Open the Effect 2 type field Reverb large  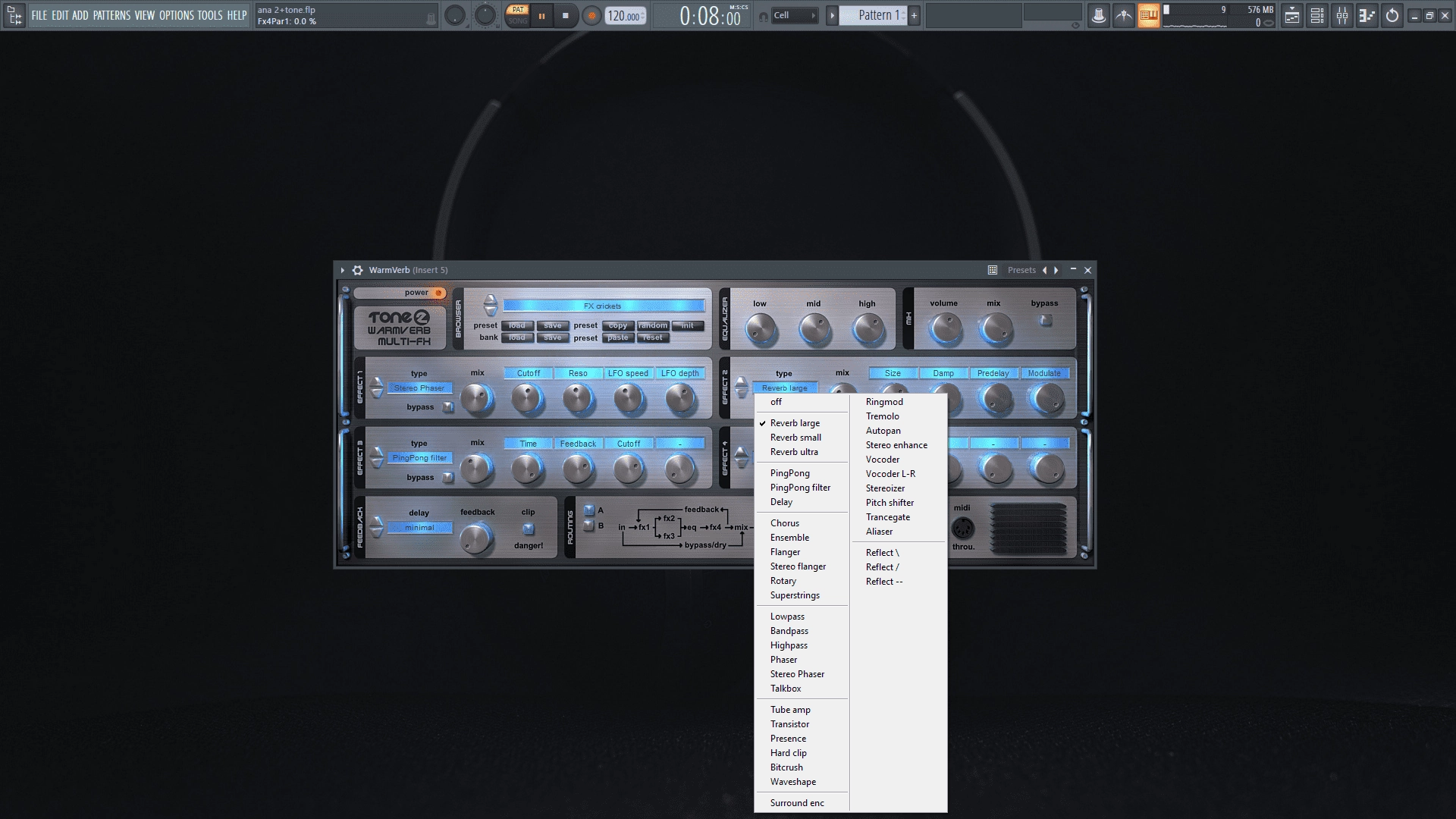pyautogui.click(x=785, y=388)
